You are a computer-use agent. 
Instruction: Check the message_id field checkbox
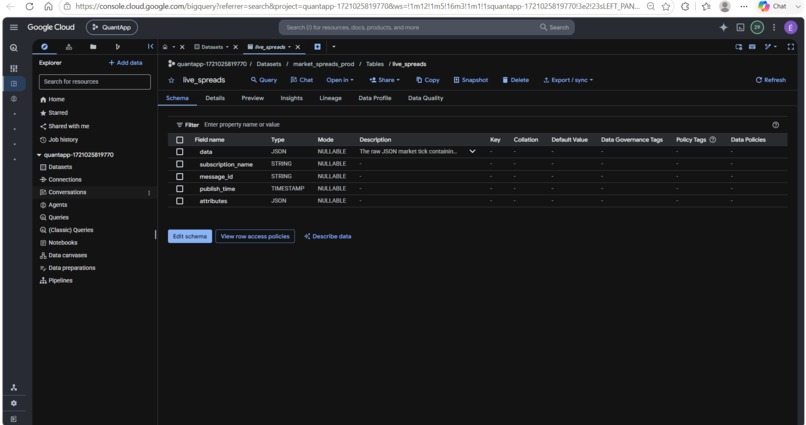click(179, 176)
